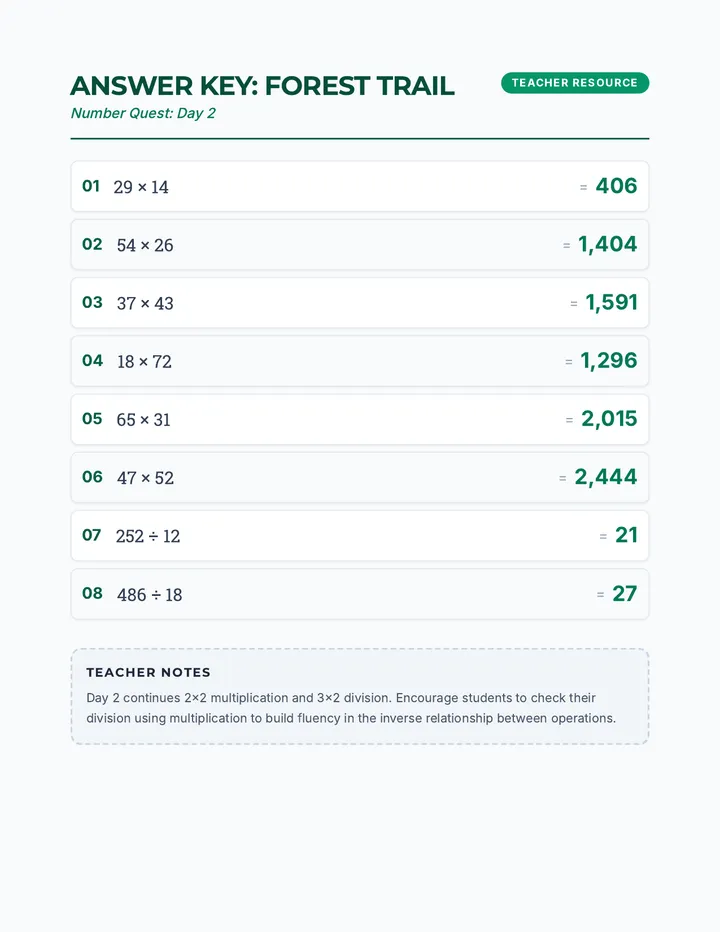Viewport: 720px width, 932px height.
Task: Click the 2,444 answer value
Action: (x=606, y=477)
